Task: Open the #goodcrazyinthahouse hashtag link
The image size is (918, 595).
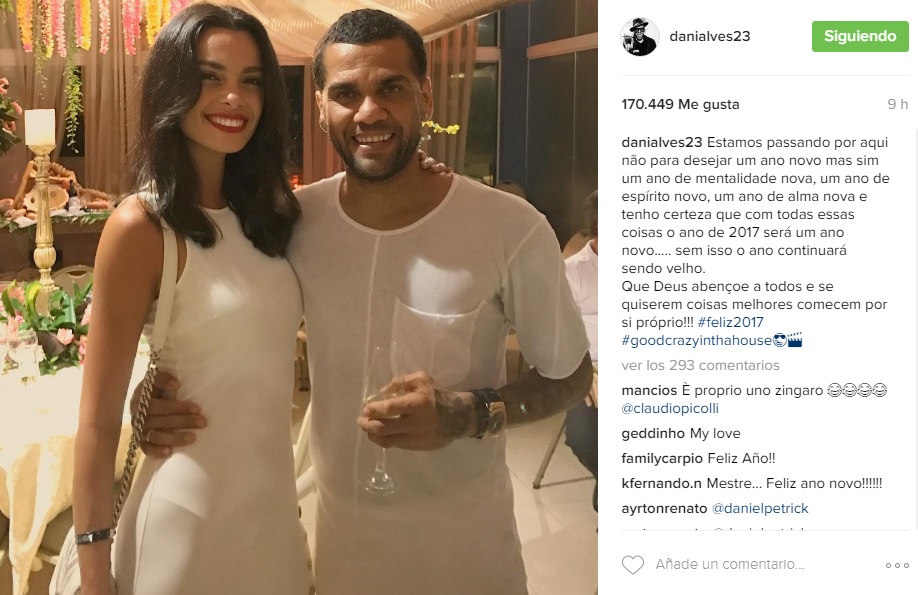Action: coord(697,340)
